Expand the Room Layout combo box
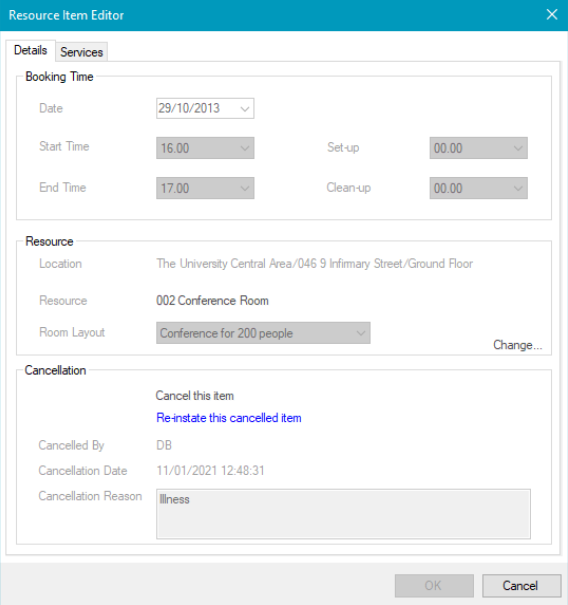 pos(263,333)
